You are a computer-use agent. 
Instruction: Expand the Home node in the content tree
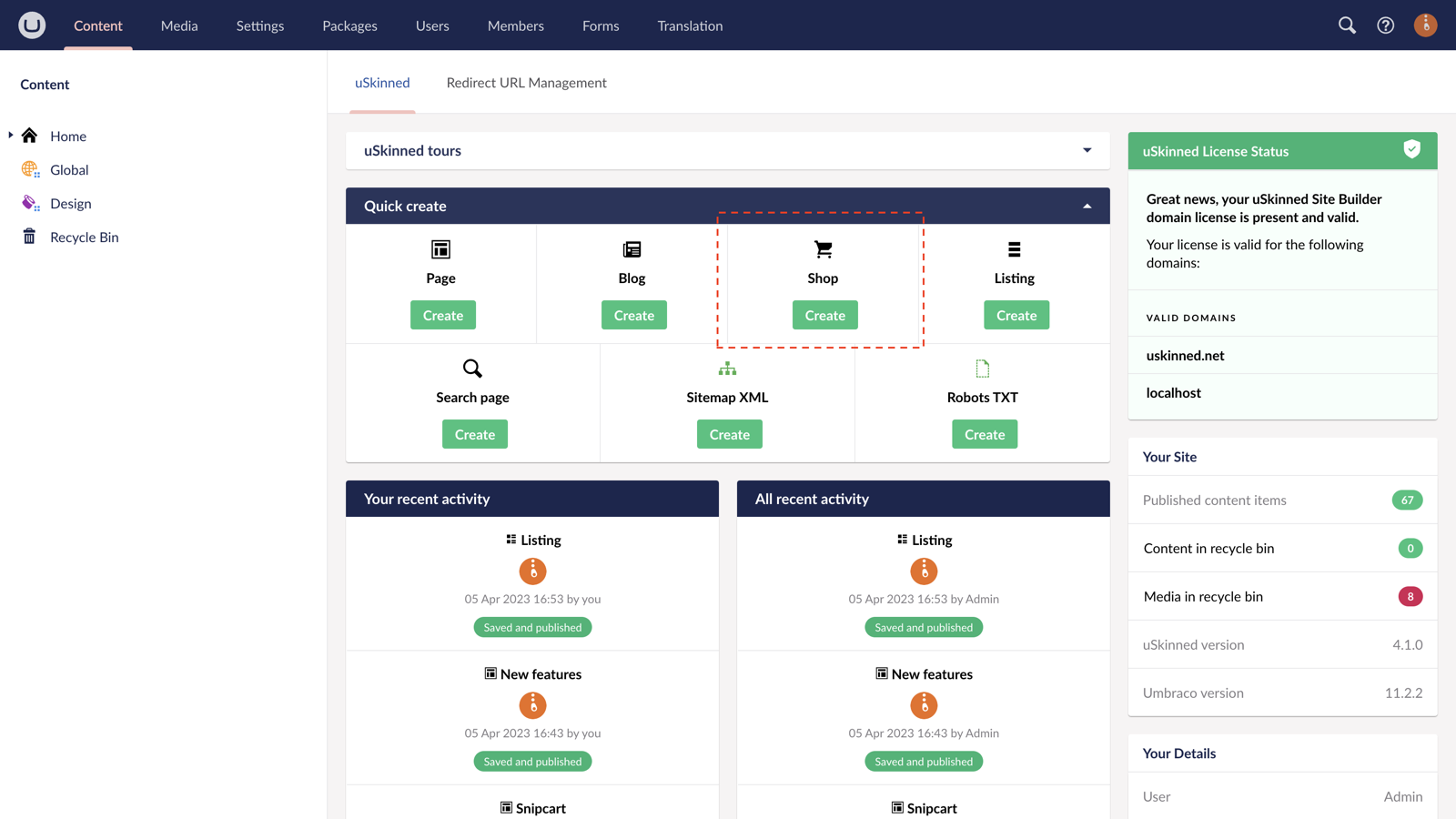click(9, 135)
